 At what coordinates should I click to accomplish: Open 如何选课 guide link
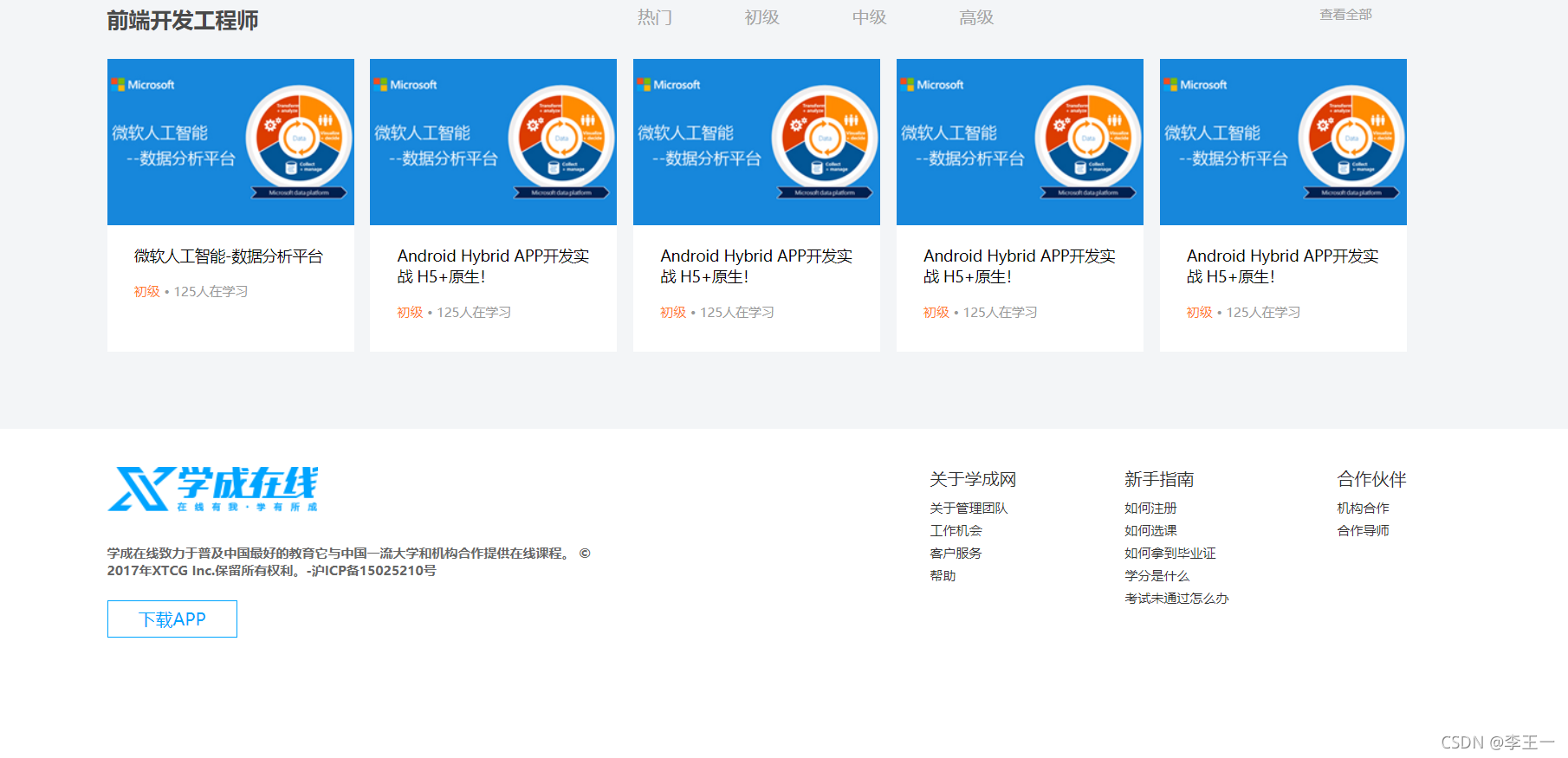coord(1150,531)
